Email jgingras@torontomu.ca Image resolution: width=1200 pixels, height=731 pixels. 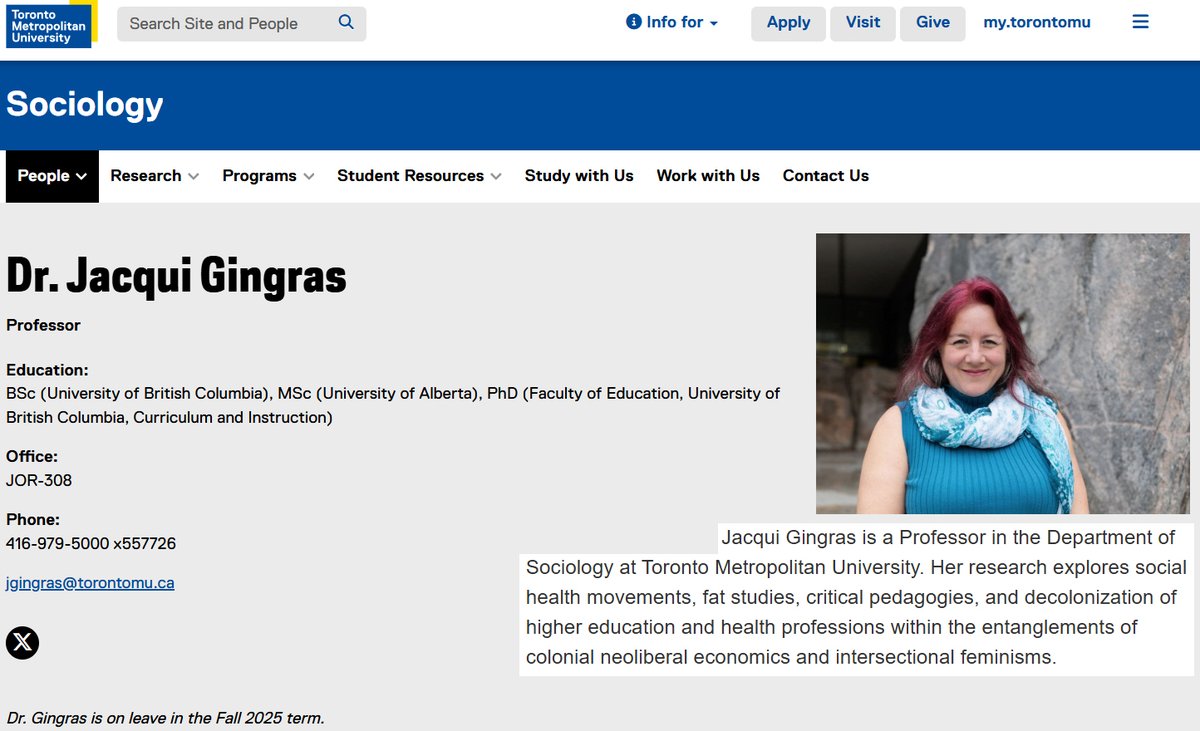pyautogui.click(x=90, y=583)
